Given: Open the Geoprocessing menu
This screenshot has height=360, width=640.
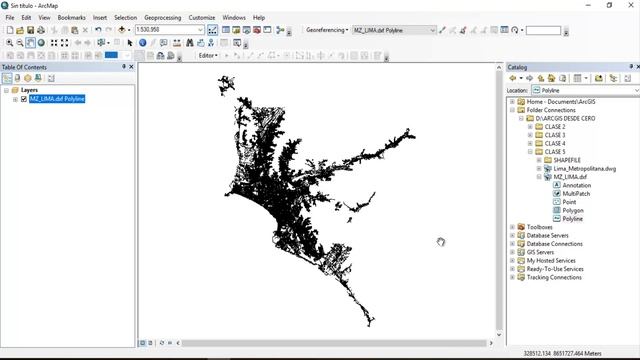Looking at the screenshot, I should coord(162,18).
